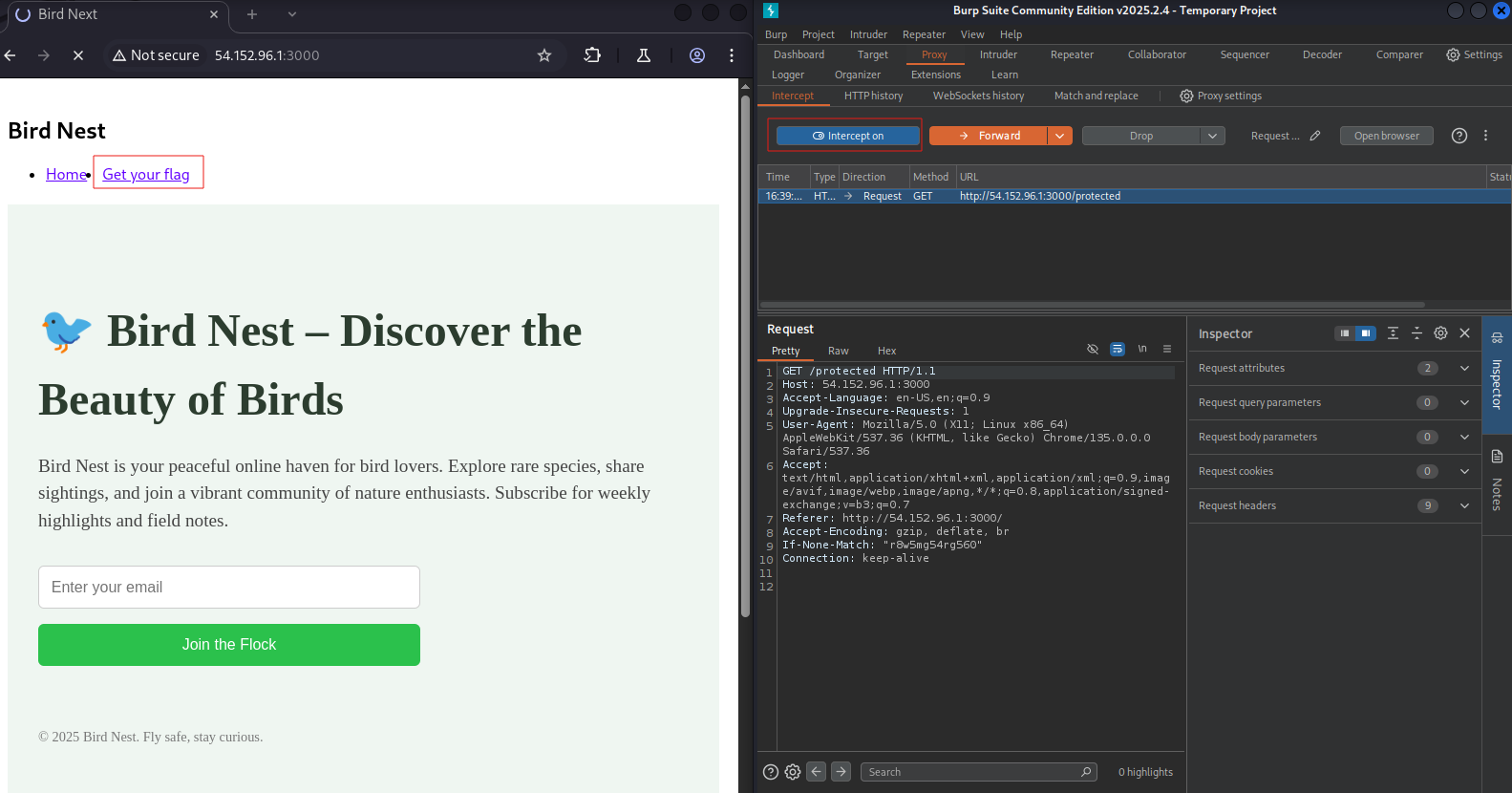Open the Project menu
Image resolution: width=1512 pixels, height=793 pixels.
[818, 34]
